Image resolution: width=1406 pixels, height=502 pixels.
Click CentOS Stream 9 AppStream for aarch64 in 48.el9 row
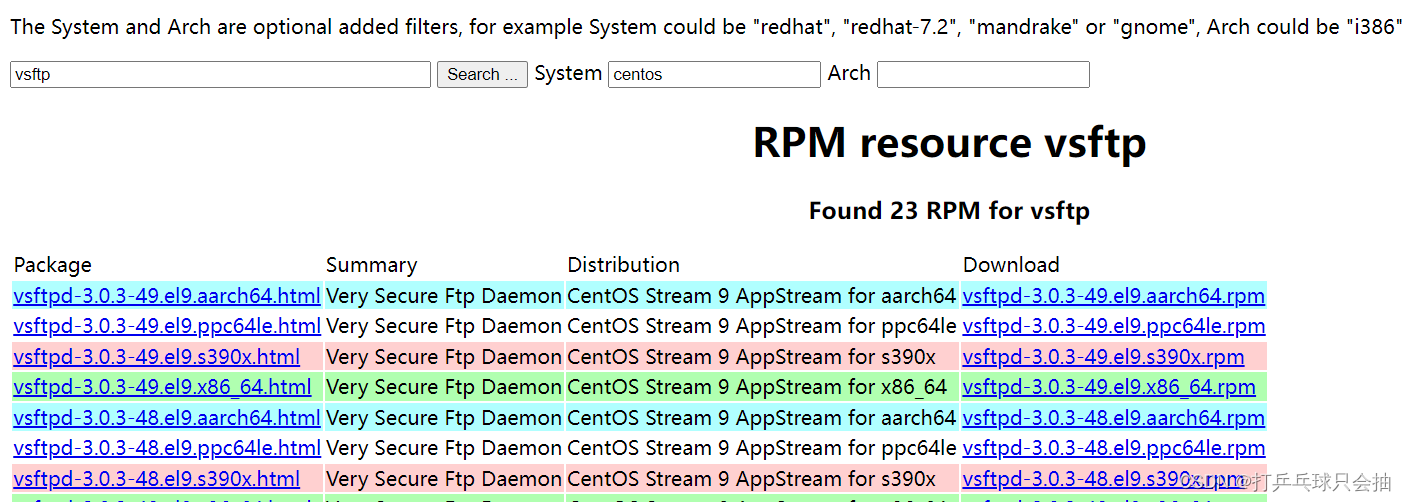(762, 417)
